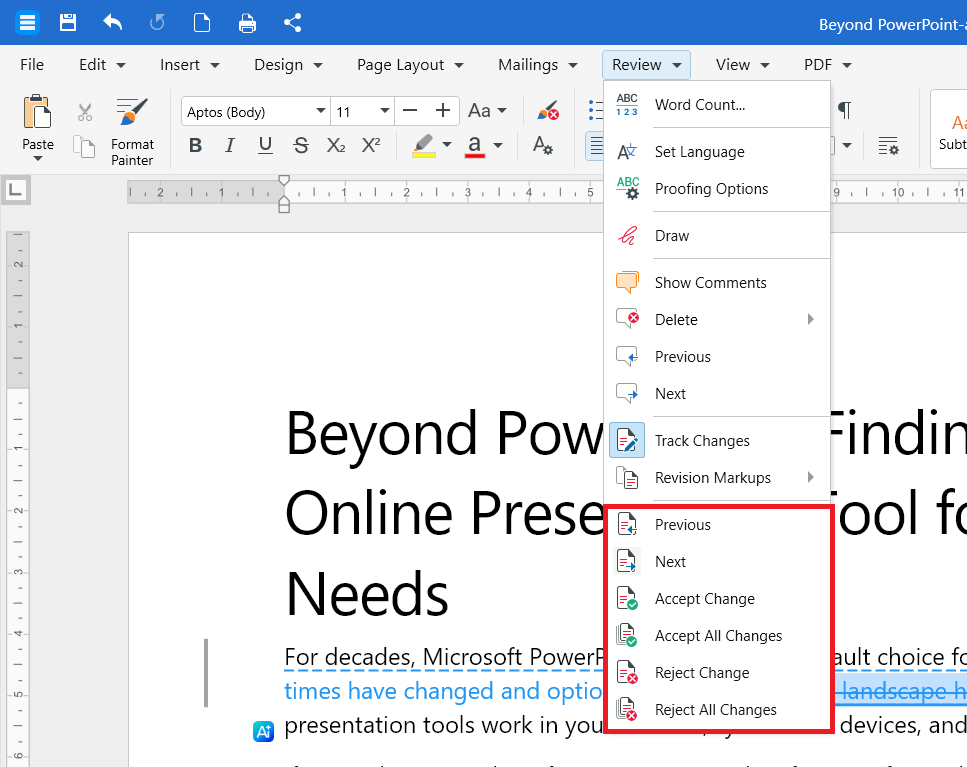The height and width of the screenshot is (767, 967).
Task: Toggle Track Changes in Review menu
Action: pyautogui.click(x=717, y=441)
